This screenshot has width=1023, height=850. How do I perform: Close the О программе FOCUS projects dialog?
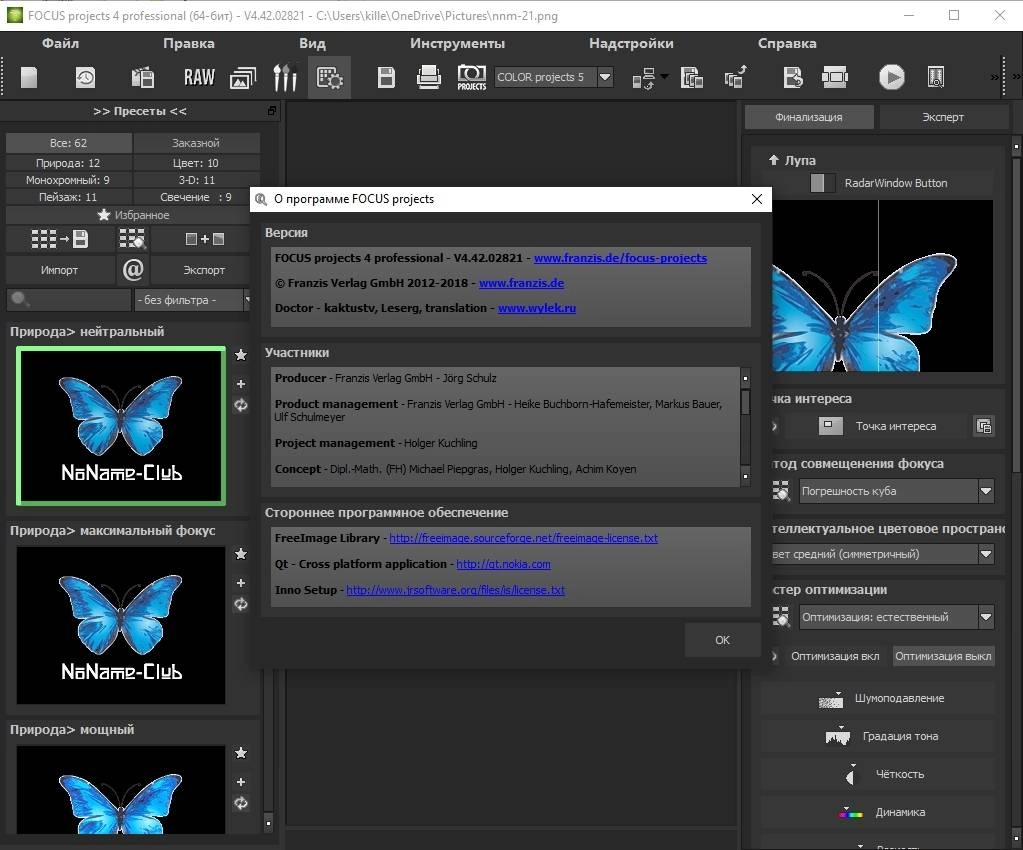coord(757,199)
